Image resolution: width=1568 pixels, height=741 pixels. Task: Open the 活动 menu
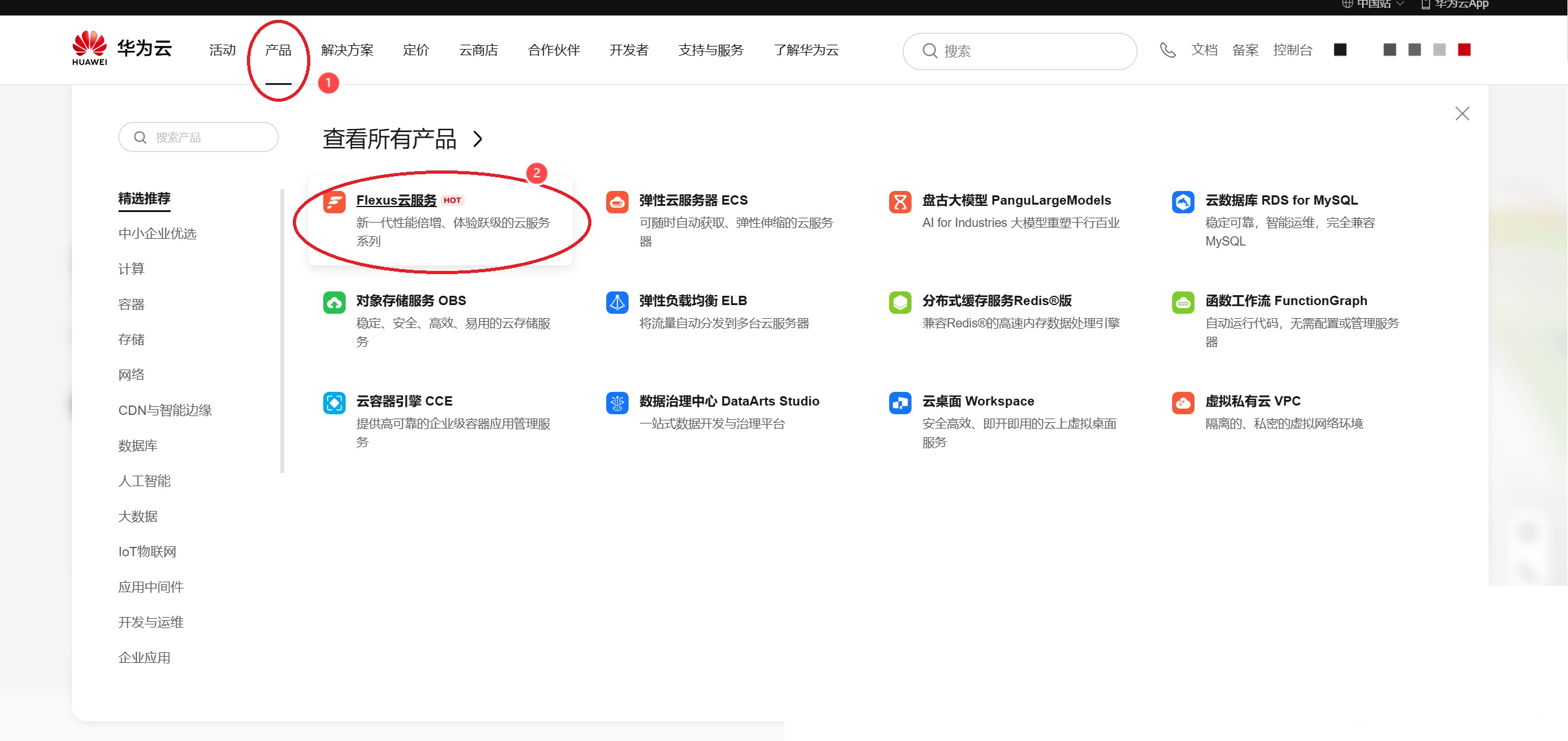click(223, 50)
